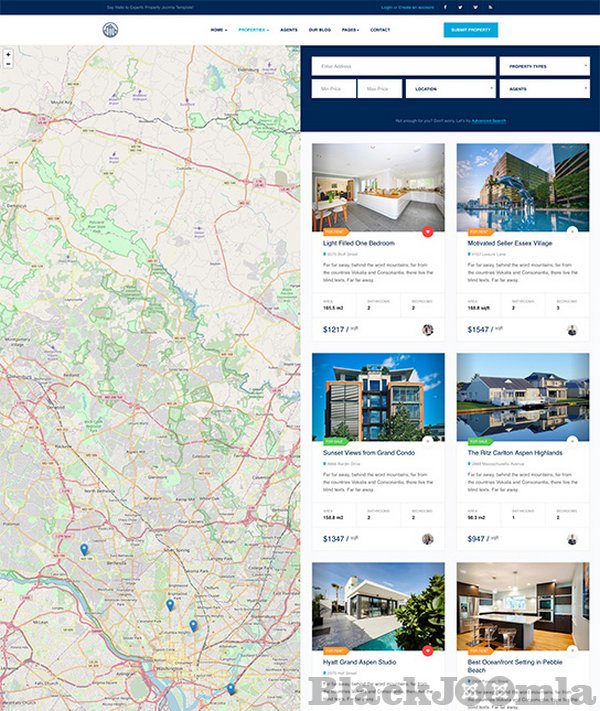Viewport: 600px width, 711px height.
Task: Expand the Agents dropdown
Action: pyautogui.click(x=544, y=89)
